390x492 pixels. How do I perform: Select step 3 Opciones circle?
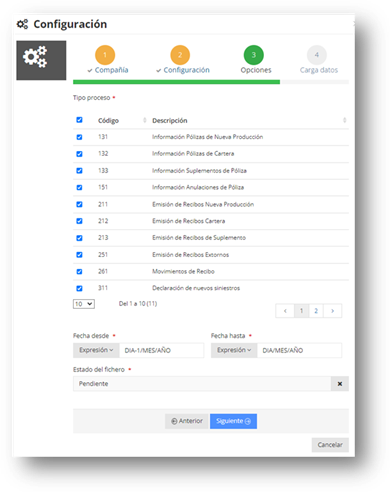pos(254,55)
